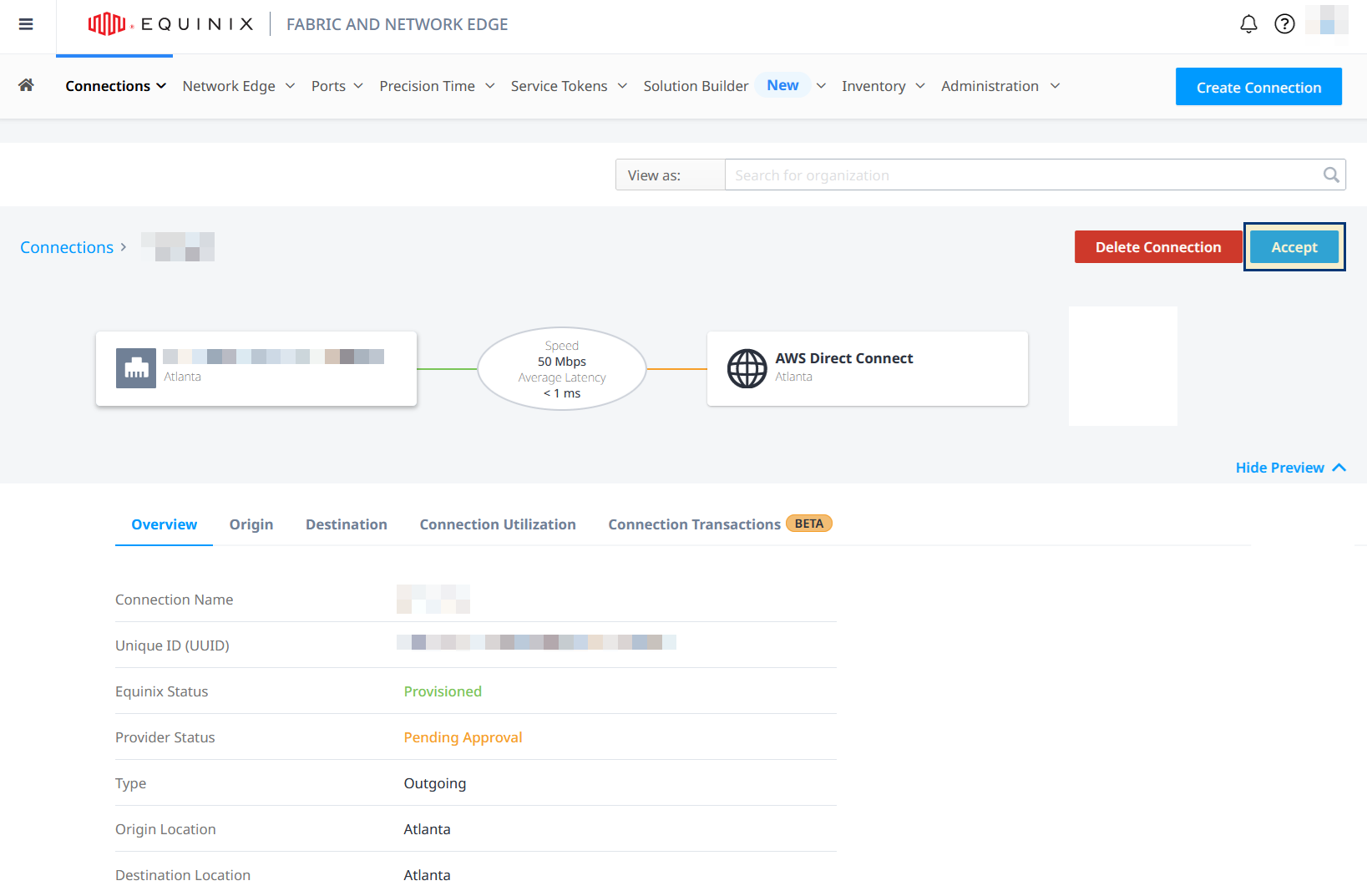The image size is (1367, 896).
Task: Open the user profile avatar
Action: [x=1327, y=20]
